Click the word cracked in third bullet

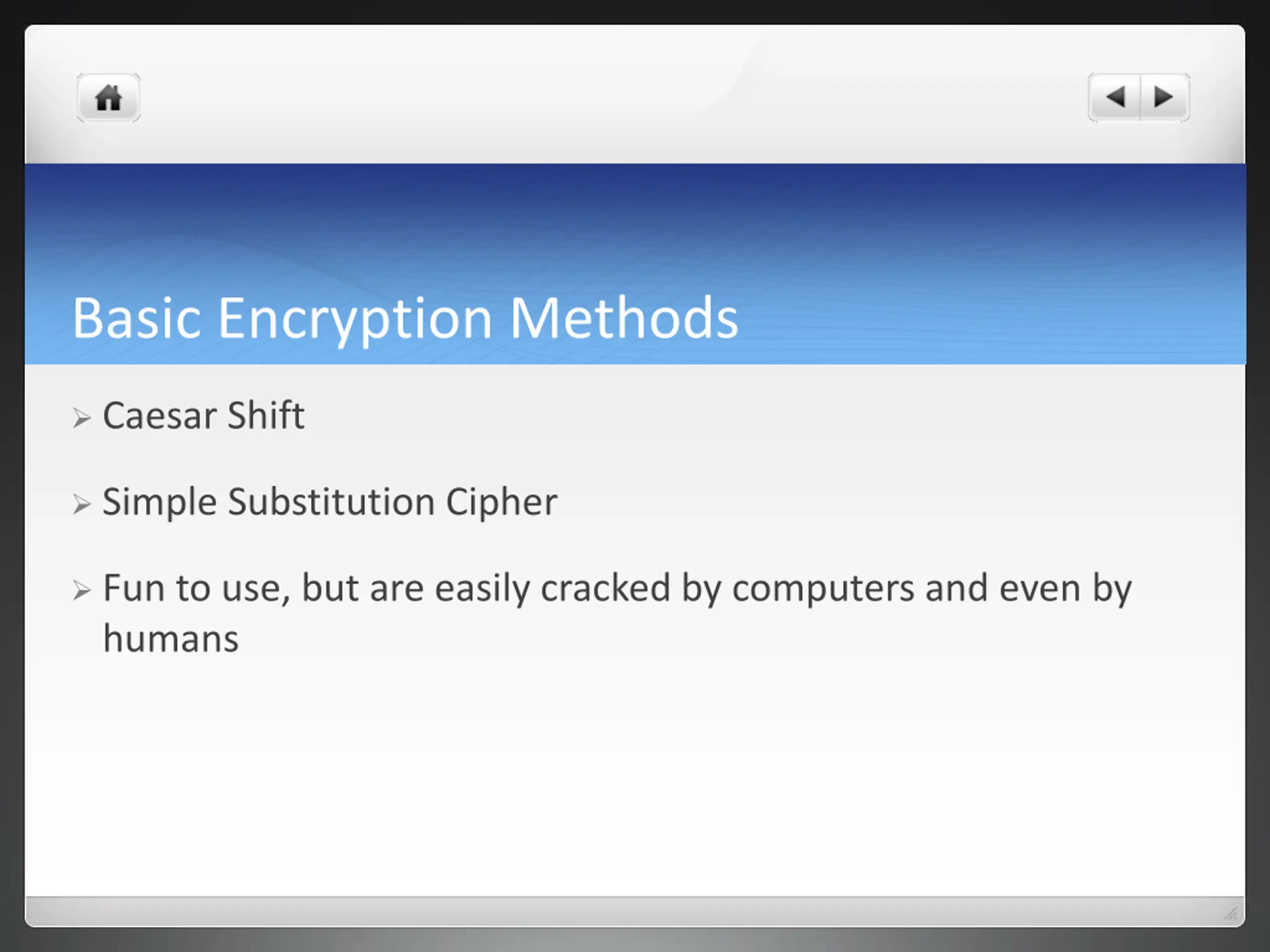[x=605, y=588]
